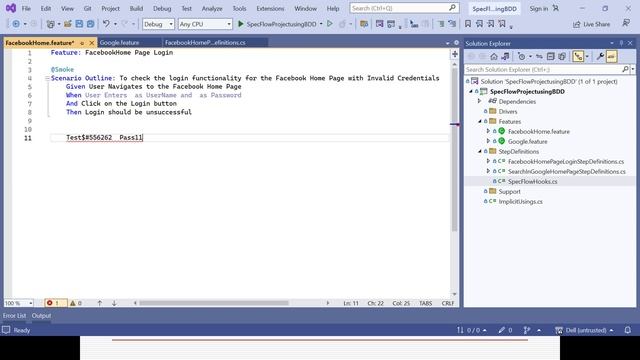Open the Test menu
640x360 pixels.
point(187,8)
